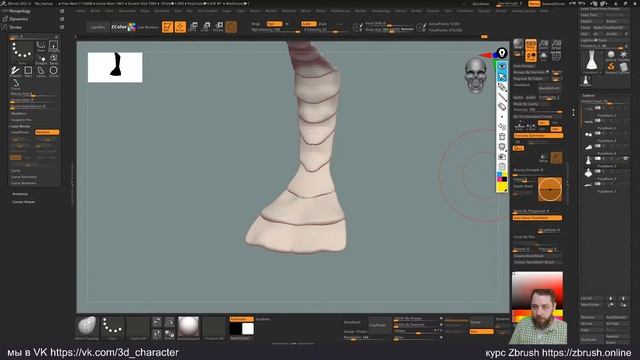Click the skull head navigation thumbnail

pyautogui.click(x=476, y=75)
